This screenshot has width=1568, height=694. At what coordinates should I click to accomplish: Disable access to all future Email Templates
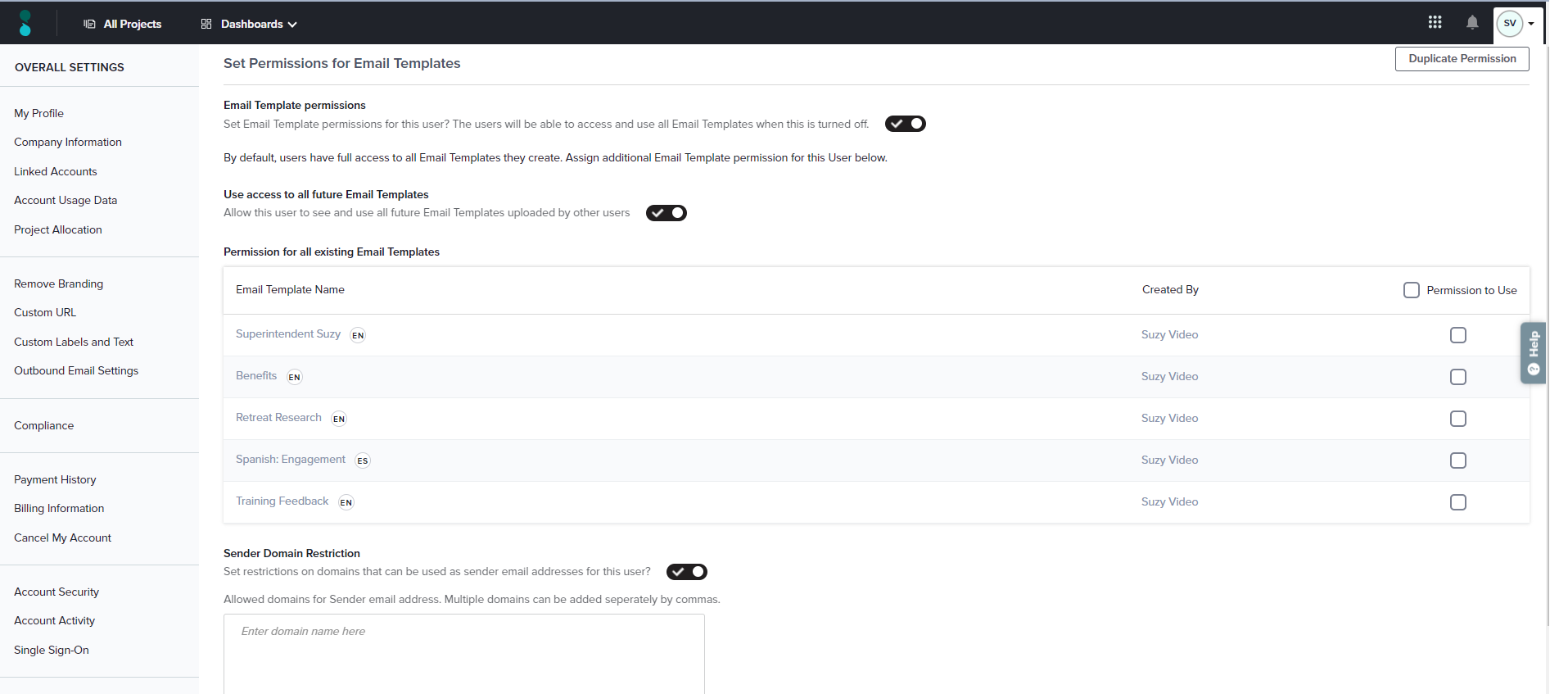pyautogui.click(x=666, y=213)
